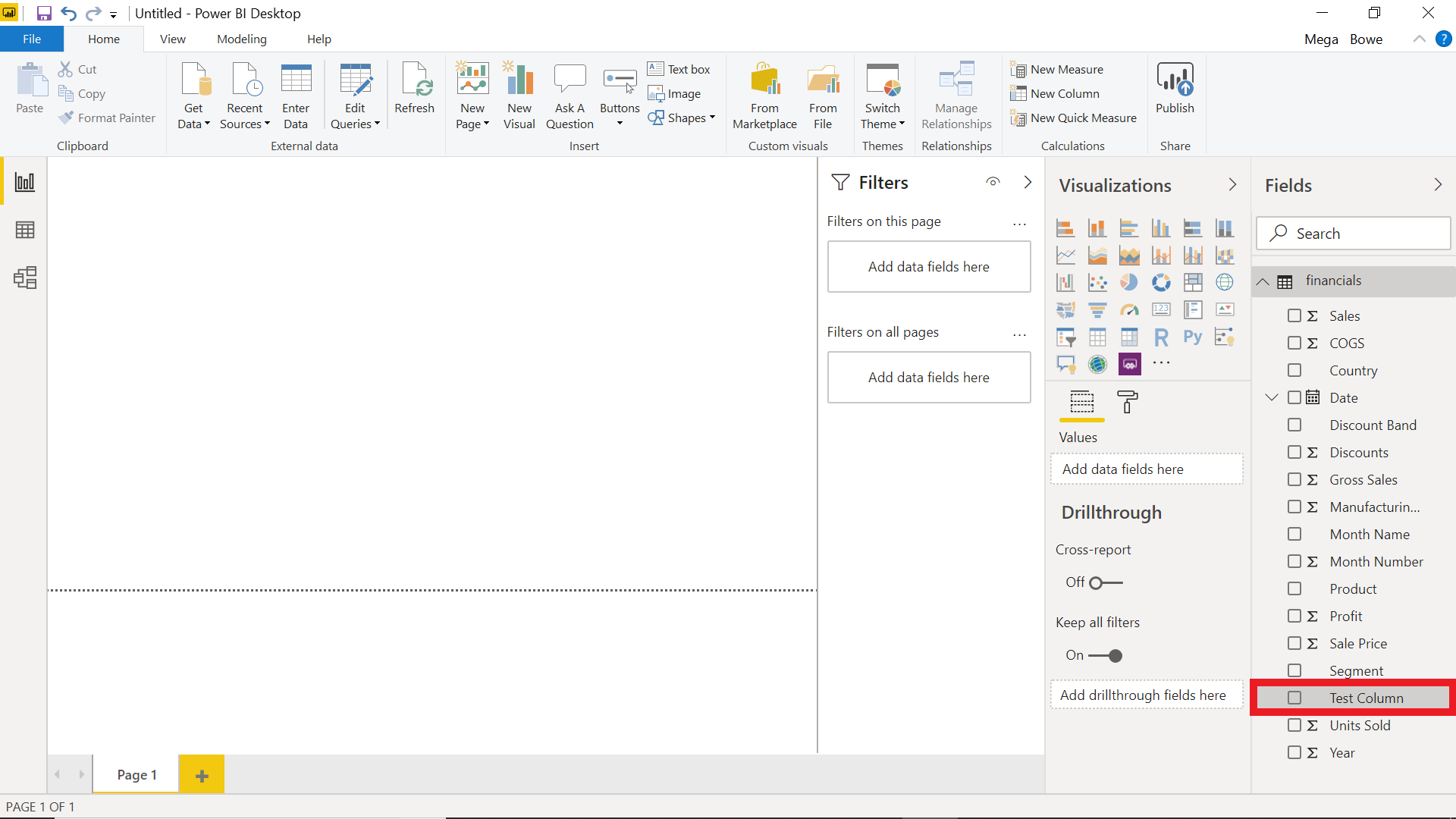The width and height of the screenshot is (1456, 819).
Task: Collapse the financials table
Action: click(x=1263, y=281)
